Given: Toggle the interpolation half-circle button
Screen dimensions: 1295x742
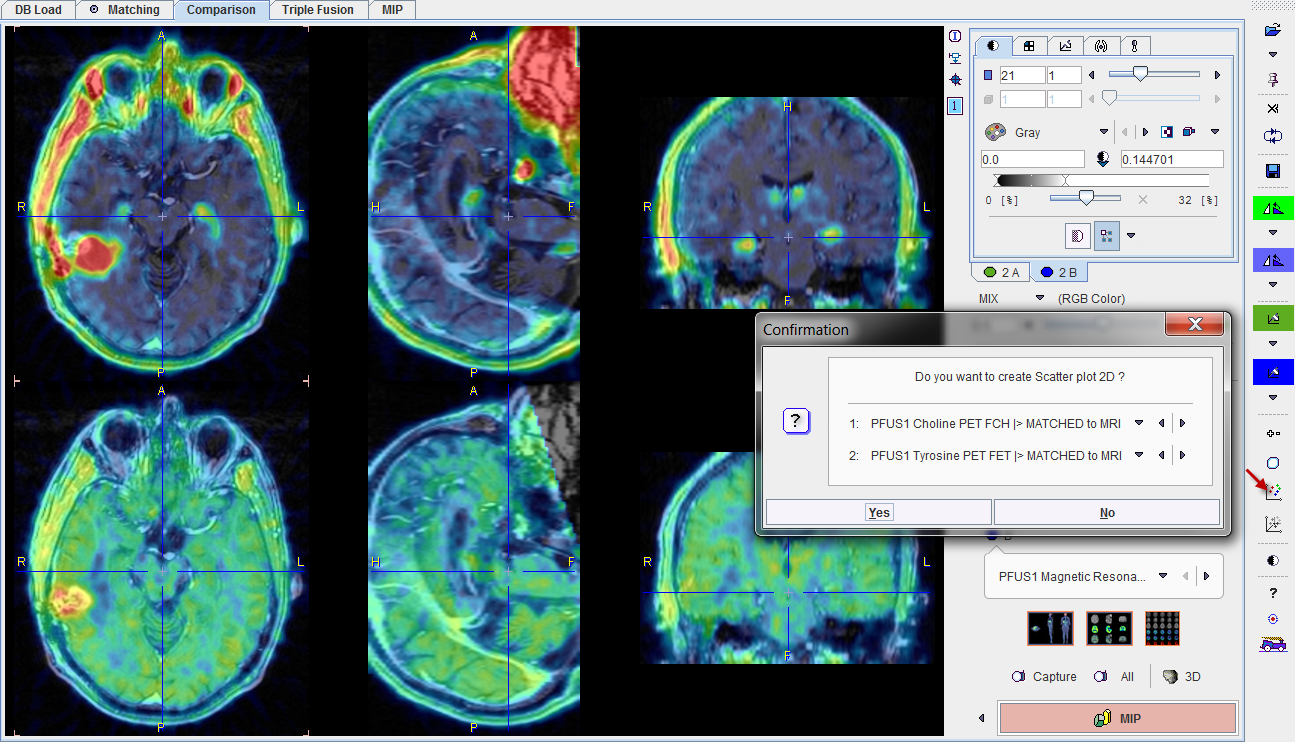Looking at the screenshot, I should coord(1079,236).
